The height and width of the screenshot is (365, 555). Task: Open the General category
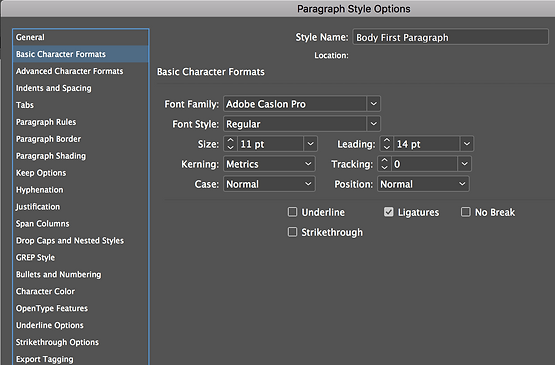tap(81, 37)
